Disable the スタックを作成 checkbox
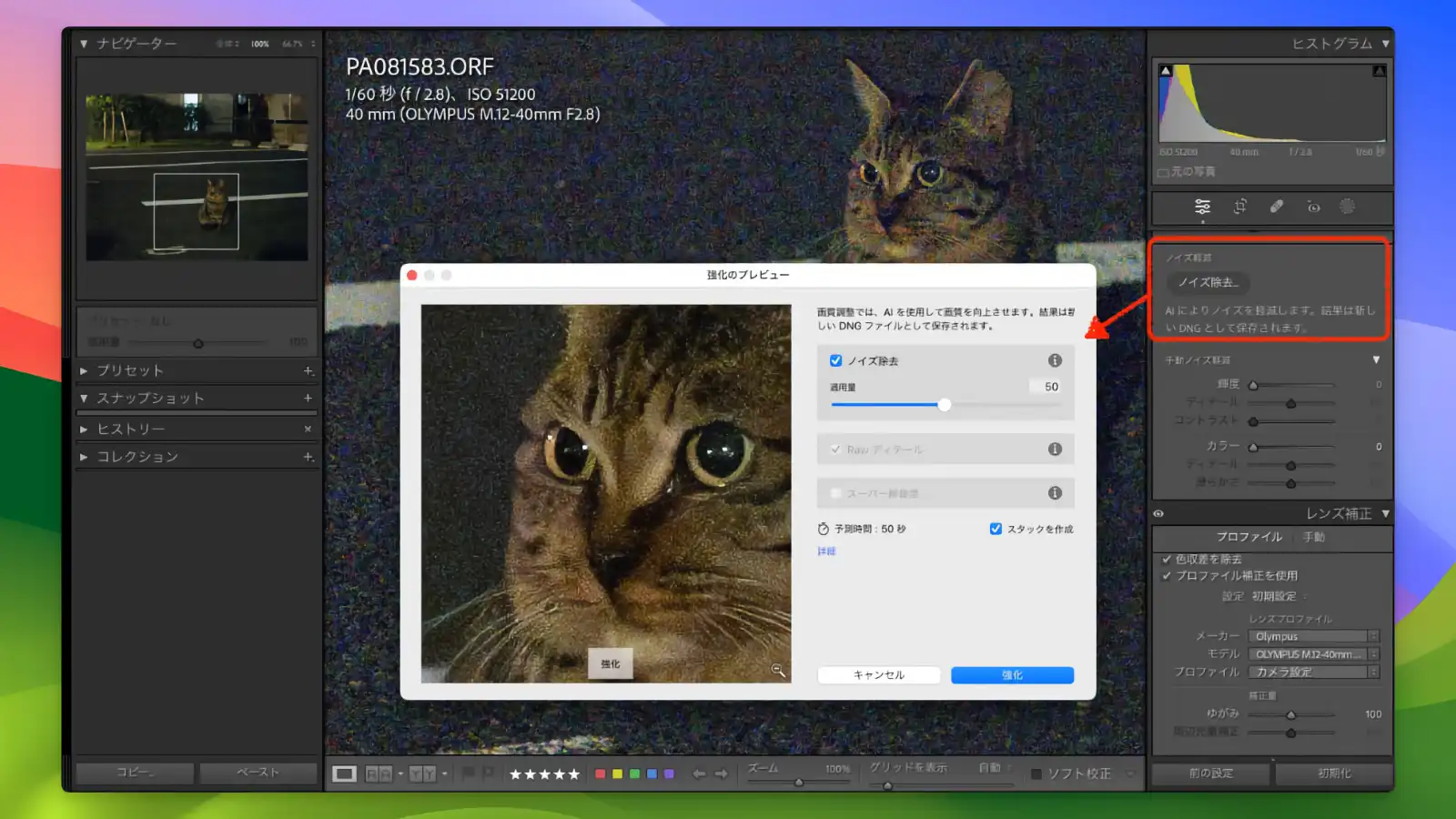The height and width of the screenshot is (819, 1456). (x=996, y=529)
